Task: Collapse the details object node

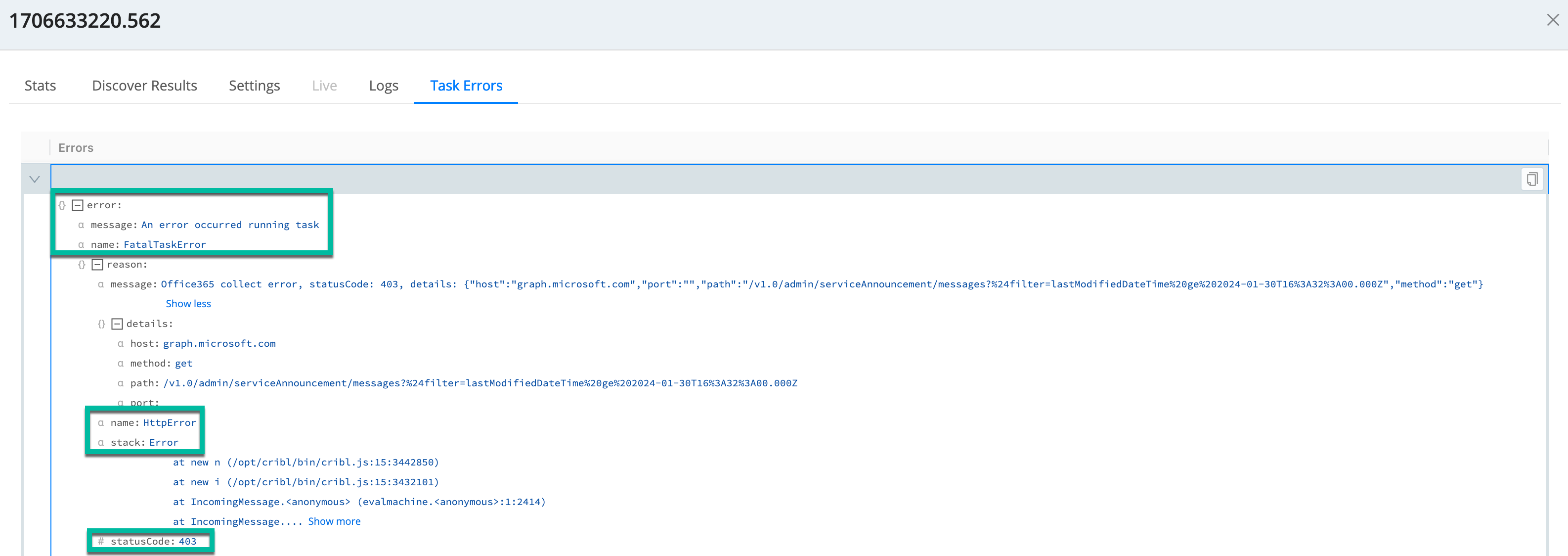Action: [x=117, y=324]
